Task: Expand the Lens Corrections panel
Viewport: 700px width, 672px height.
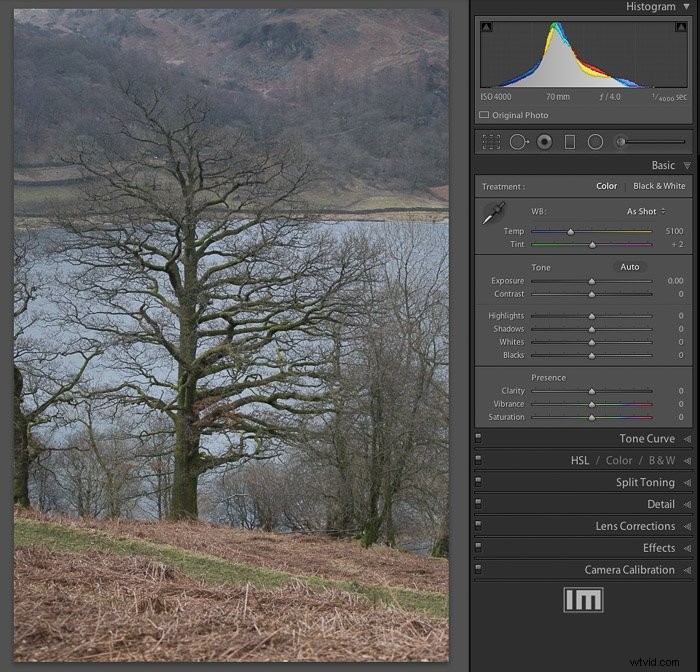Action: pos(687,526)
